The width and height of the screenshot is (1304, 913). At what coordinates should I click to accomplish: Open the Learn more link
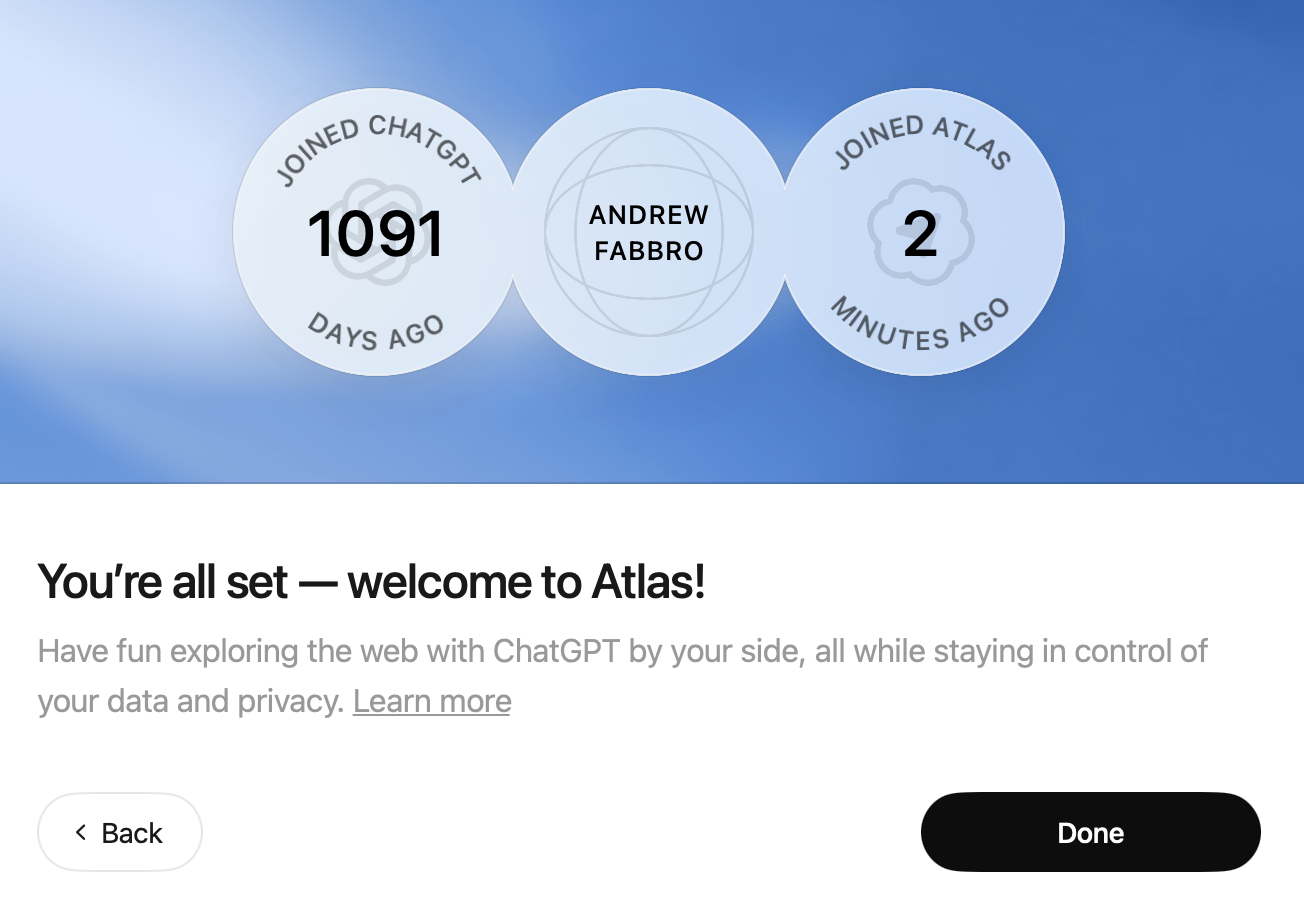[x=432, y=701]
